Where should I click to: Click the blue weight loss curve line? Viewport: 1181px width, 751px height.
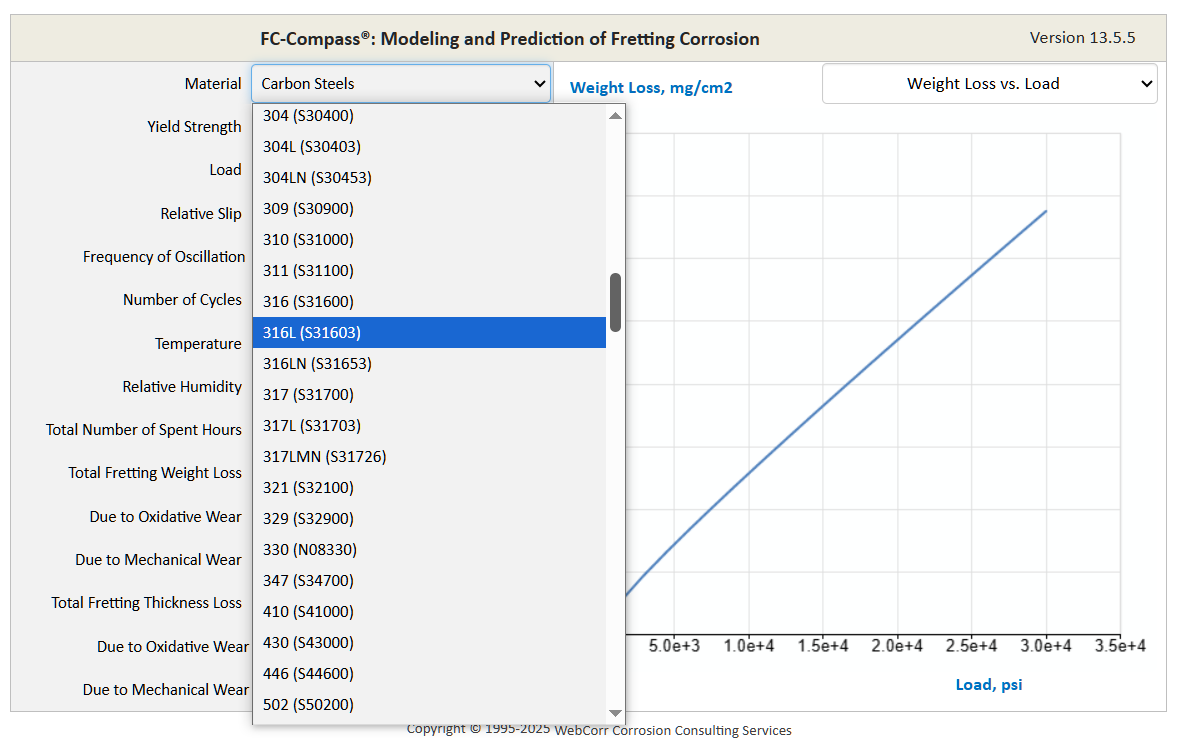(836, 392)
